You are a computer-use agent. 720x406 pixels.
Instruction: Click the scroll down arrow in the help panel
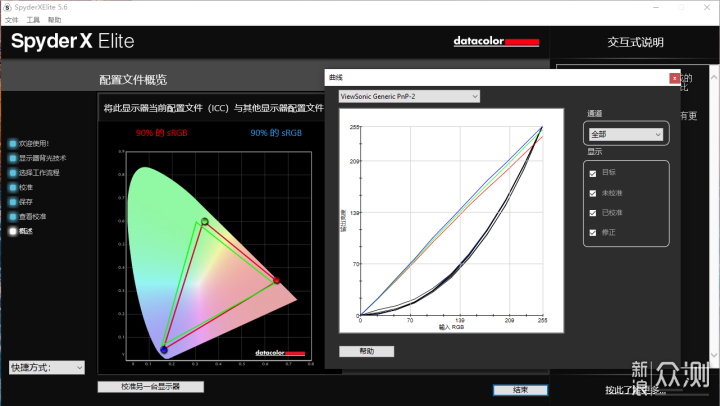714,355
